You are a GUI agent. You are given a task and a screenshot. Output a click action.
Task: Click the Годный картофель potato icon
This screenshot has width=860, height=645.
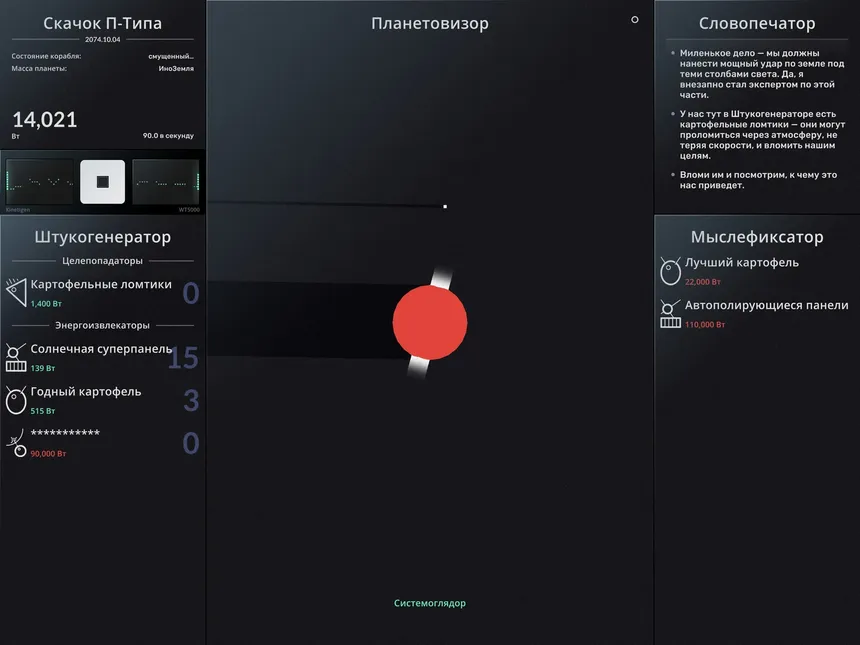[16, 400]
